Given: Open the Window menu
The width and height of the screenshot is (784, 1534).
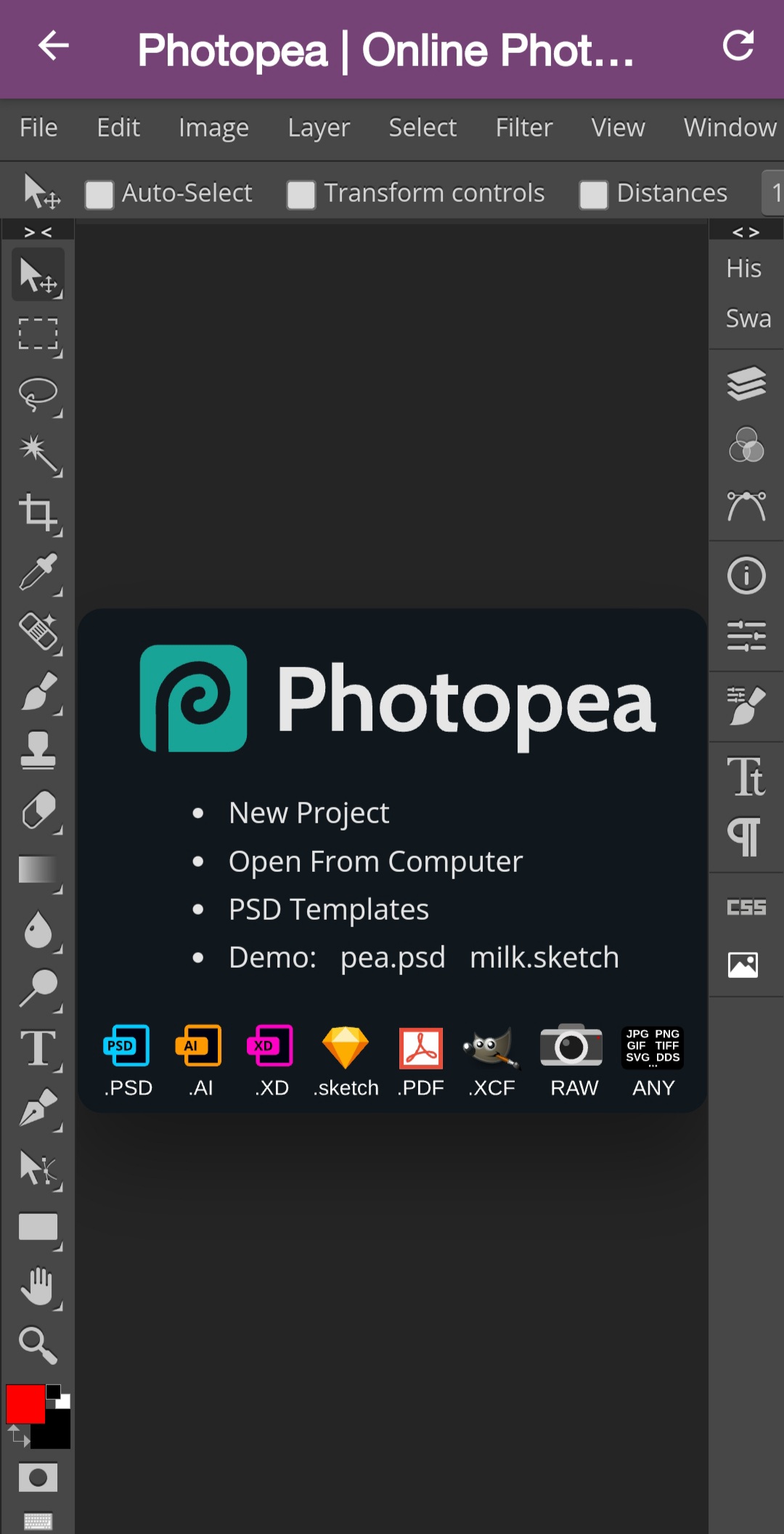Looking at the screenshot, I should (x=730, y=128).
